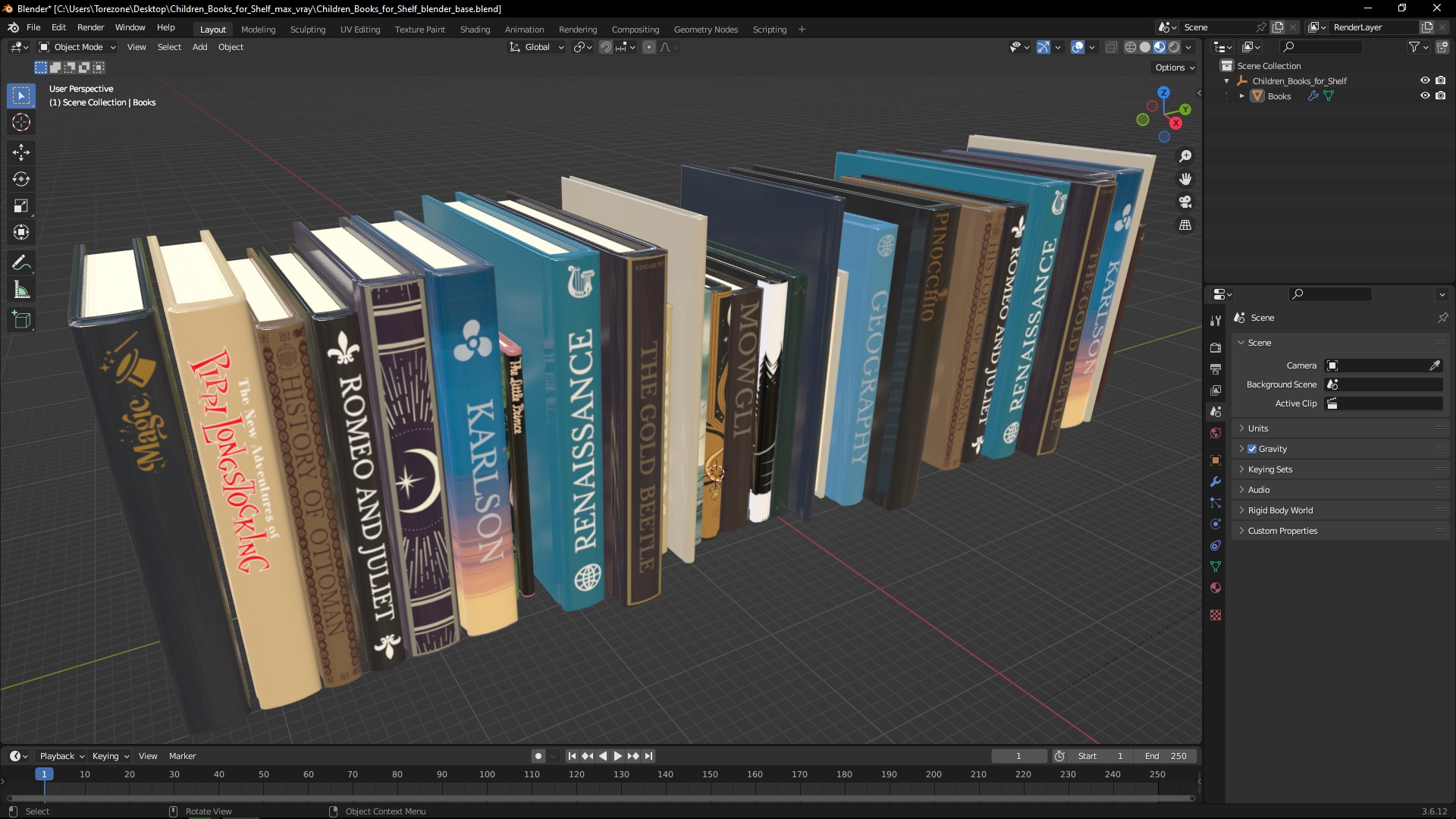Open the Texture properties tab

[1216, 615]
